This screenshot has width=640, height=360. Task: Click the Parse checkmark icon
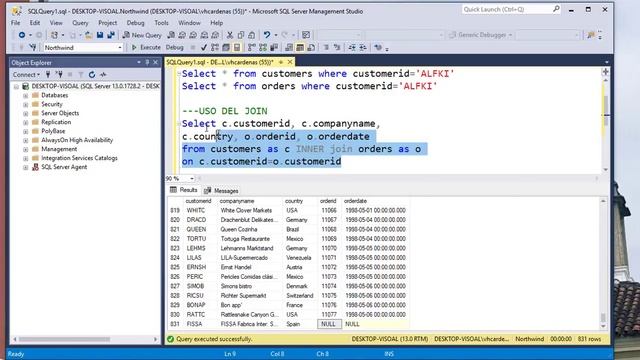(x=204, y=48)
